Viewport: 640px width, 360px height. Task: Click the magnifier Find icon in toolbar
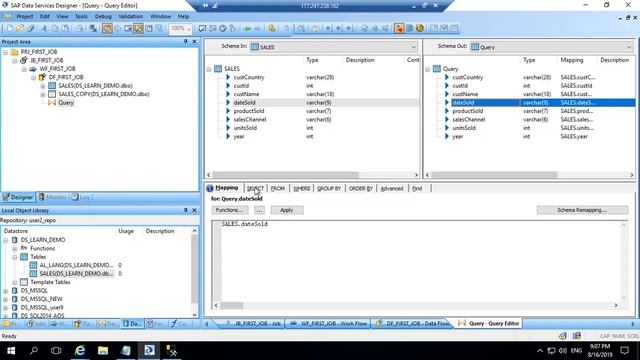coord(301,28)
